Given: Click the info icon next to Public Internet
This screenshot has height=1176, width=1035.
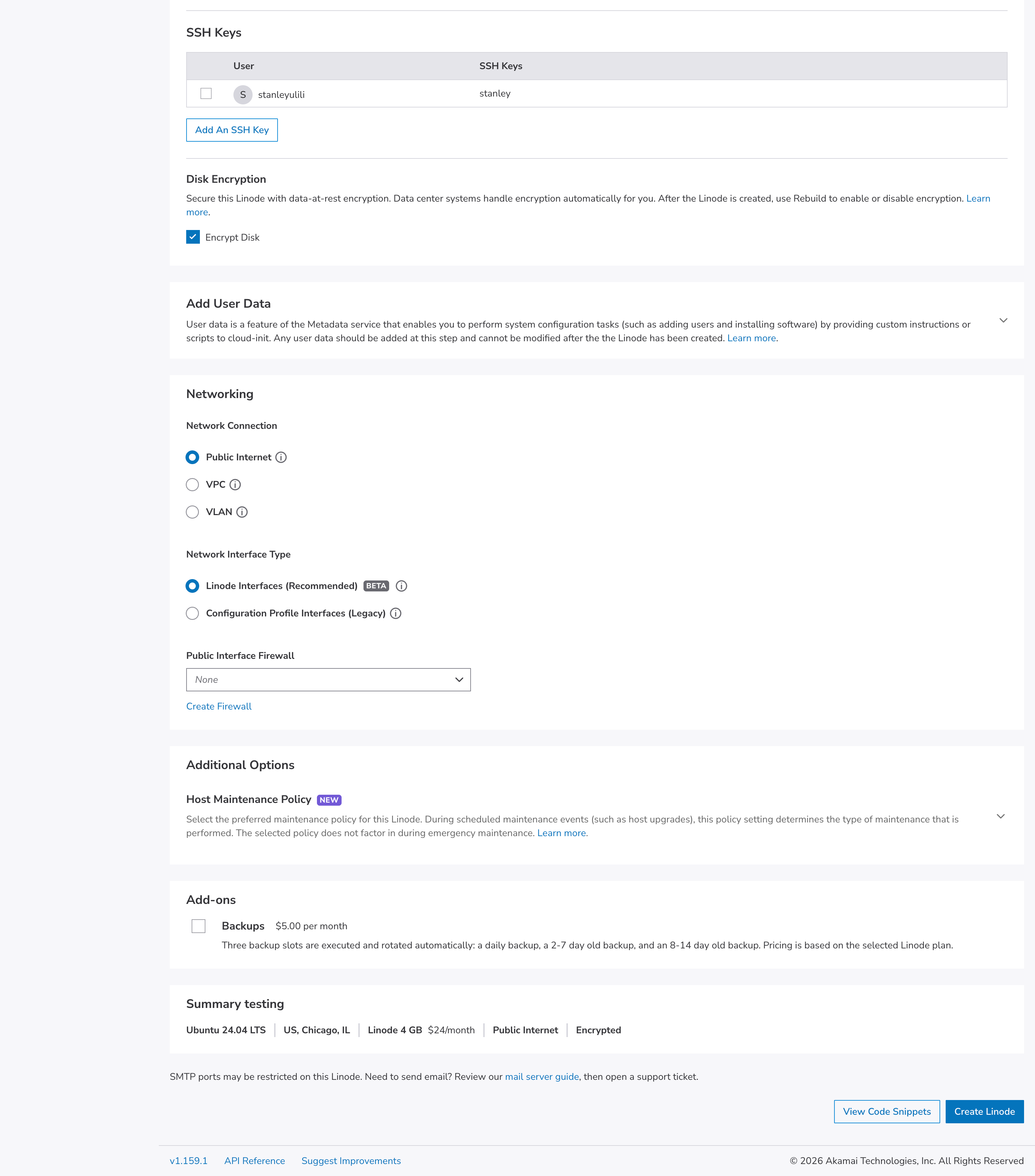Looking at the screenshot, I should pos(281,457).
